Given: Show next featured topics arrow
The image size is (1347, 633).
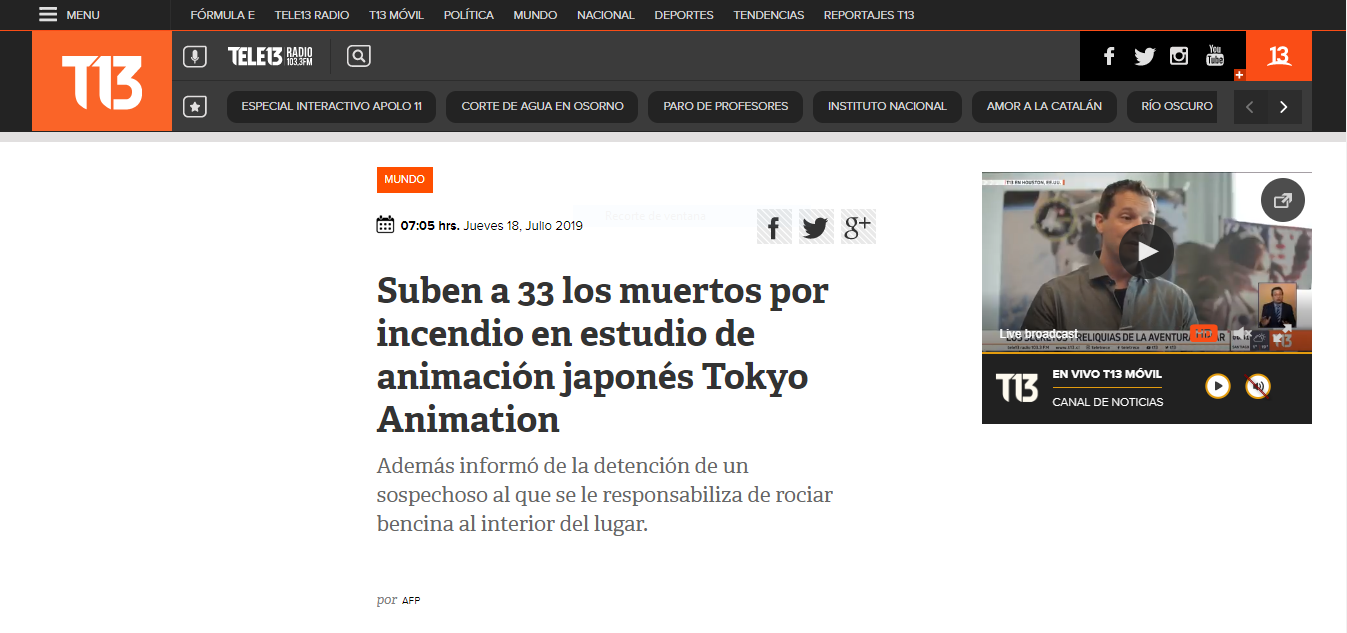Looking at the screenshot, I should pos(1284,107).
